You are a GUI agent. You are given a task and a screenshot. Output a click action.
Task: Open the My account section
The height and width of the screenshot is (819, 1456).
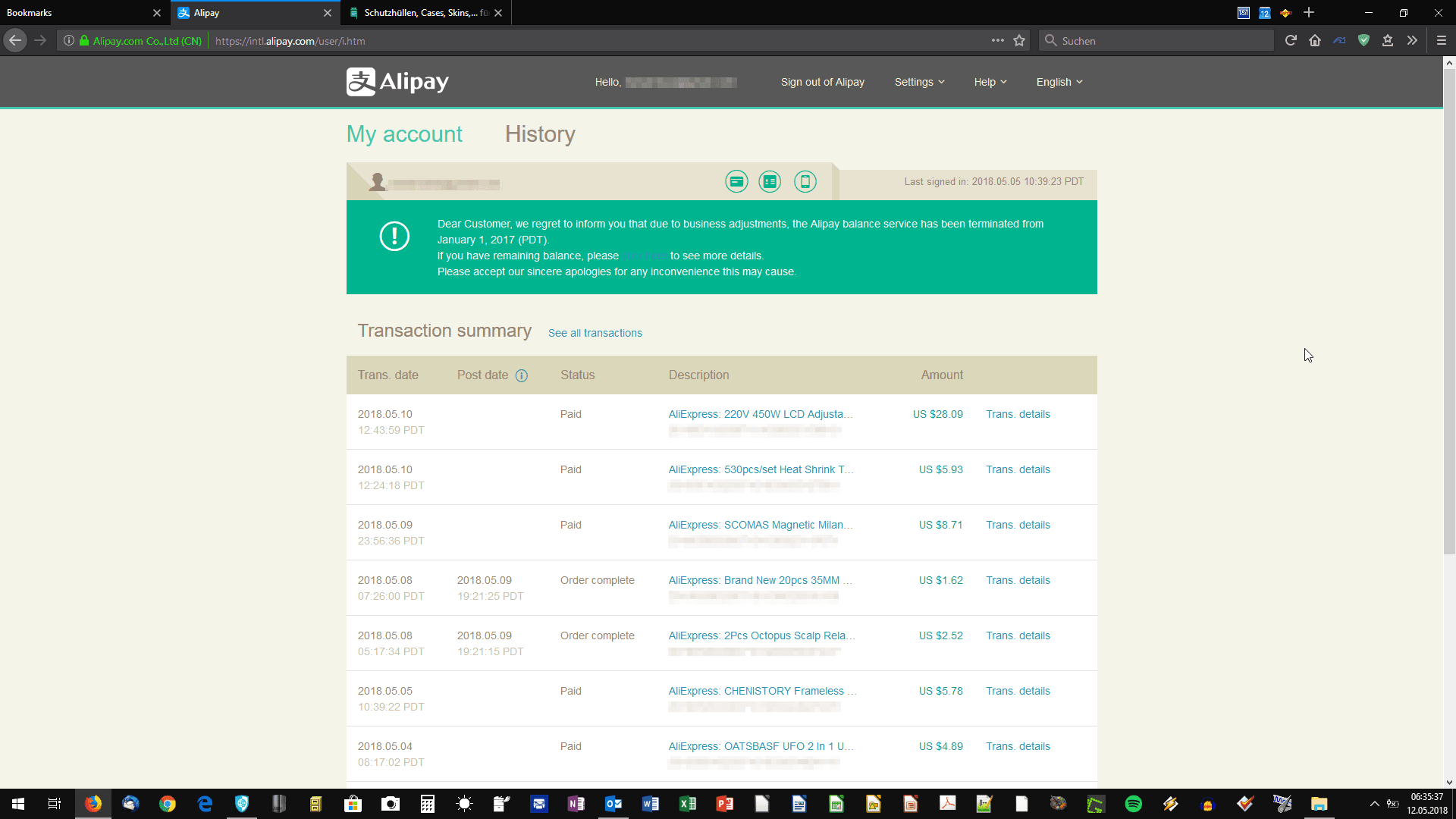(404, 134)
